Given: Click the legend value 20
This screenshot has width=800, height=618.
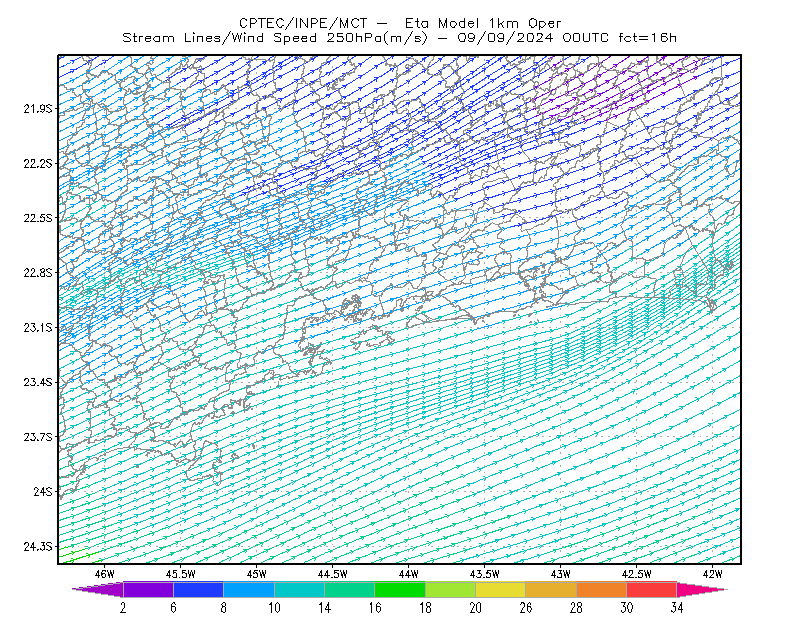Looking at the screenshot, I should pos(476,608).
